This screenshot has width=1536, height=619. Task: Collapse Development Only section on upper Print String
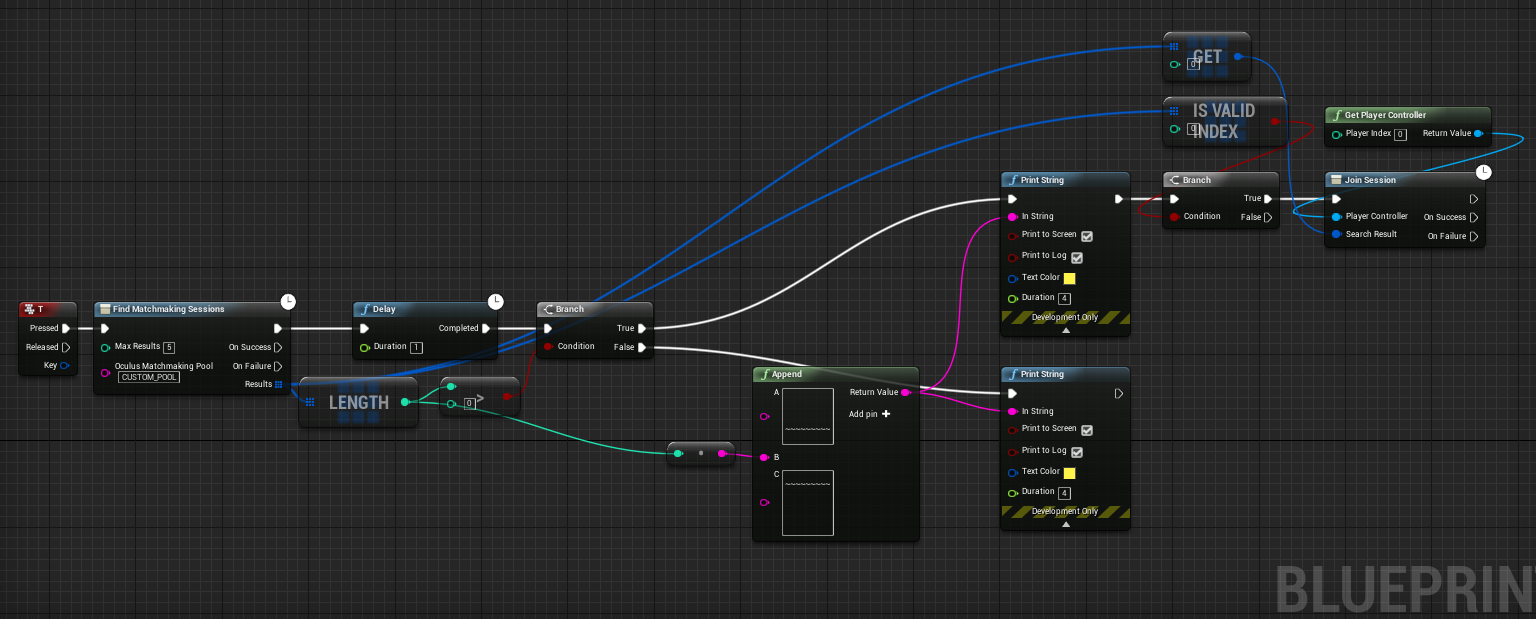pos(1066,330)
